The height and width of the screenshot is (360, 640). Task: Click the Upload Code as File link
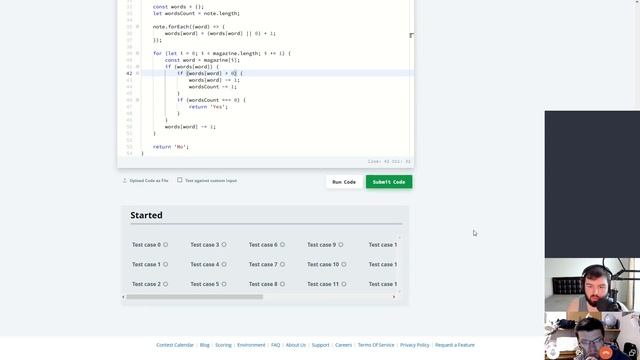tap(149, 180)
